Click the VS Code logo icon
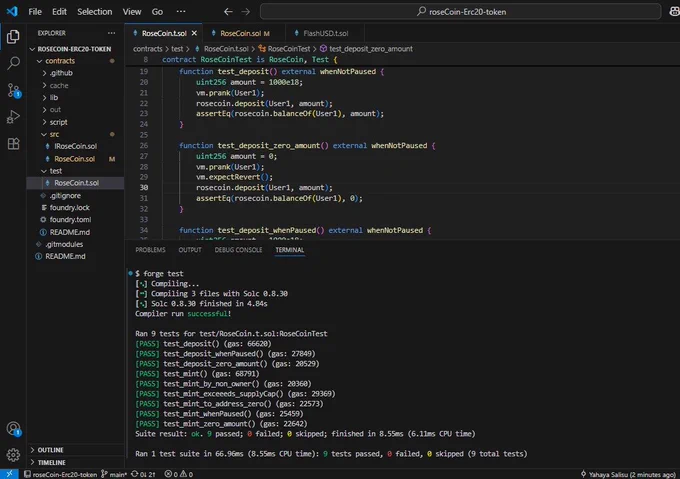The height and width of the screenshot is (479, 680). (12, 11)
